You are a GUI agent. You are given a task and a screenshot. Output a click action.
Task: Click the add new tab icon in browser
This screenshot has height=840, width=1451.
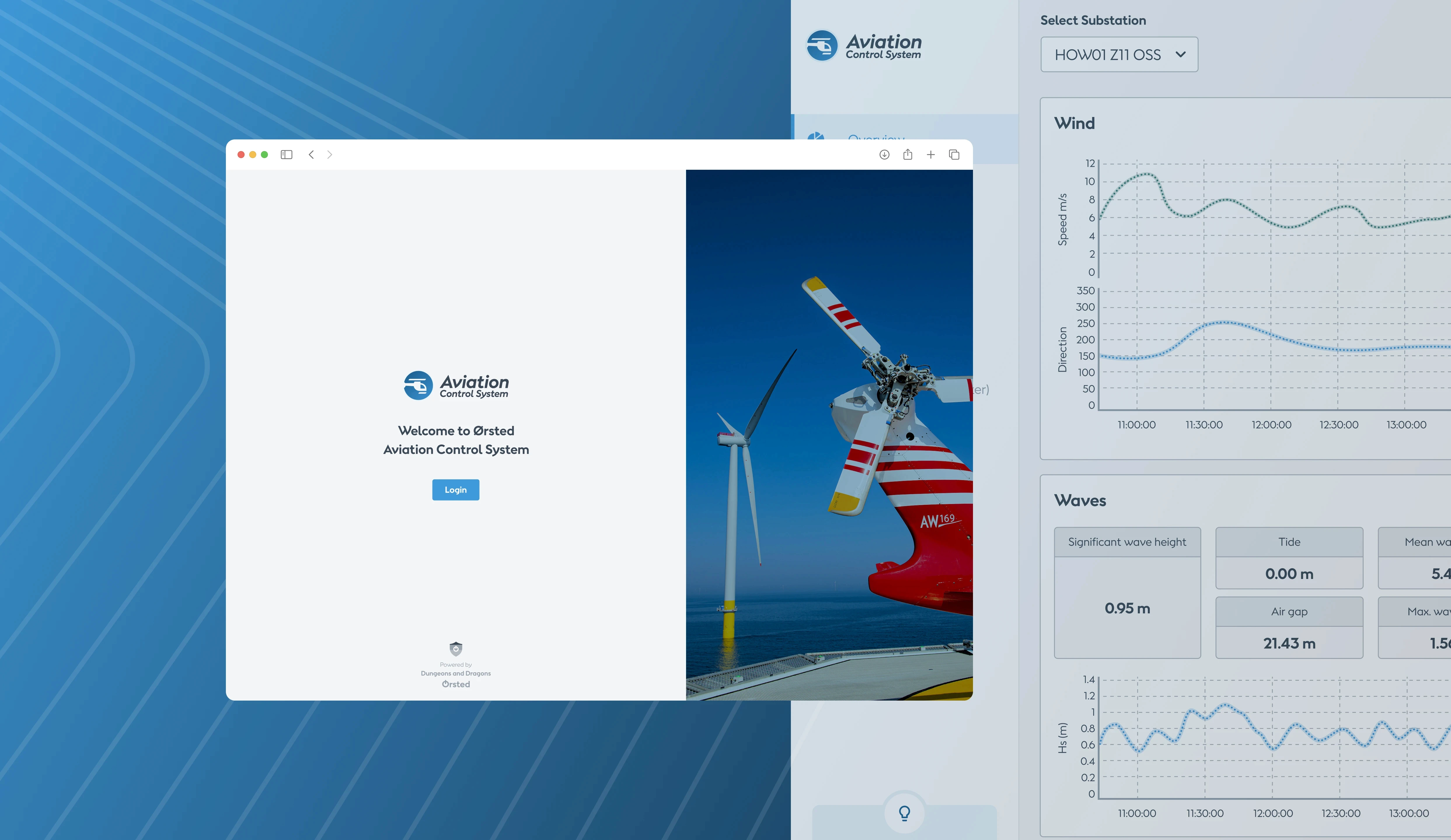(930, 154)
